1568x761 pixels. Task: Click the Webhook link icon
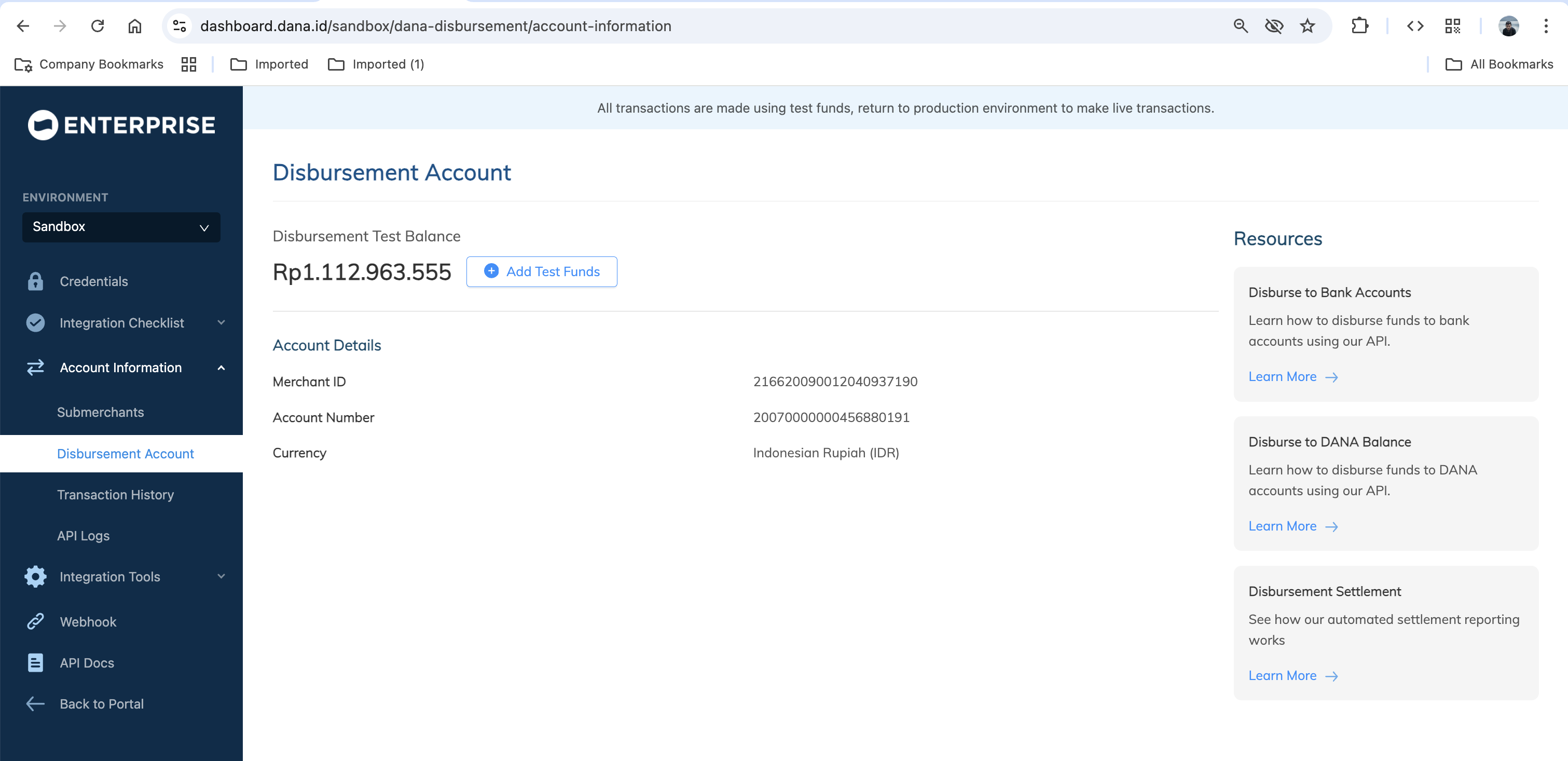point(35,621)
